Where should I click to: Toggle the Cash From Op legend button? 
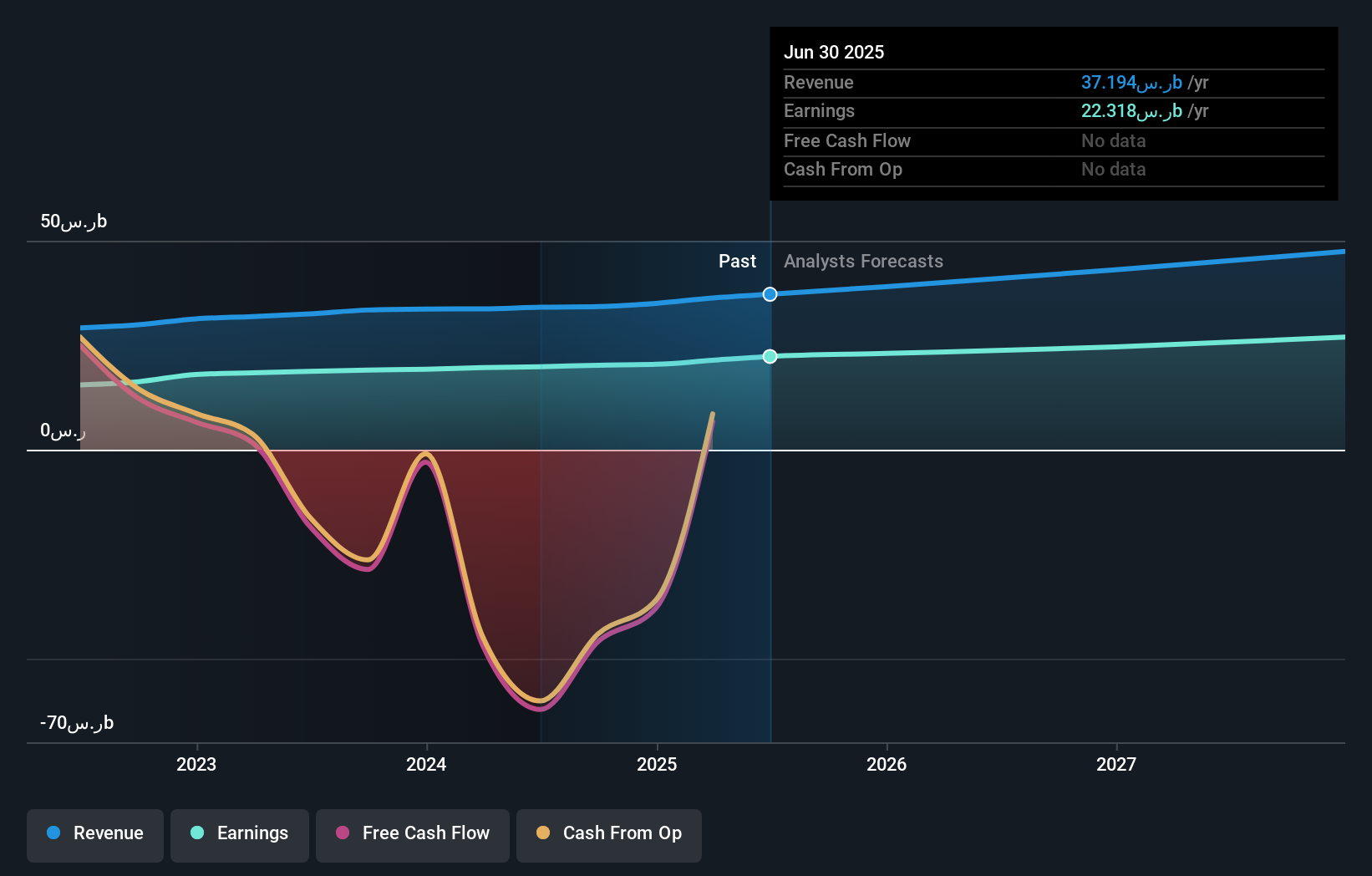click(x=609, y=835)
